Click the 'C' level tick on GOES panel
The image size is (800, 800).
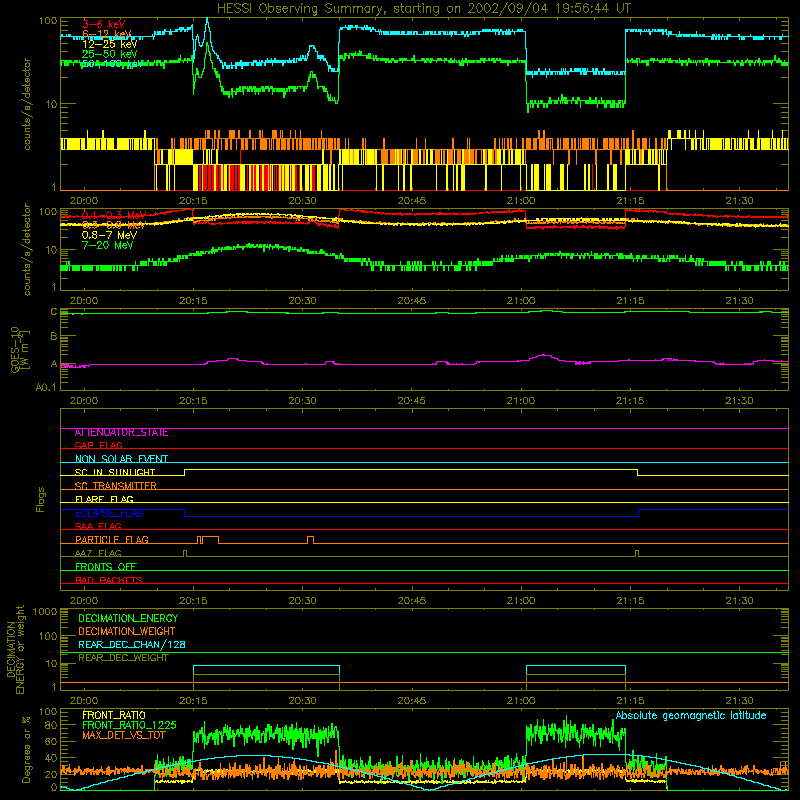[54, 312]
